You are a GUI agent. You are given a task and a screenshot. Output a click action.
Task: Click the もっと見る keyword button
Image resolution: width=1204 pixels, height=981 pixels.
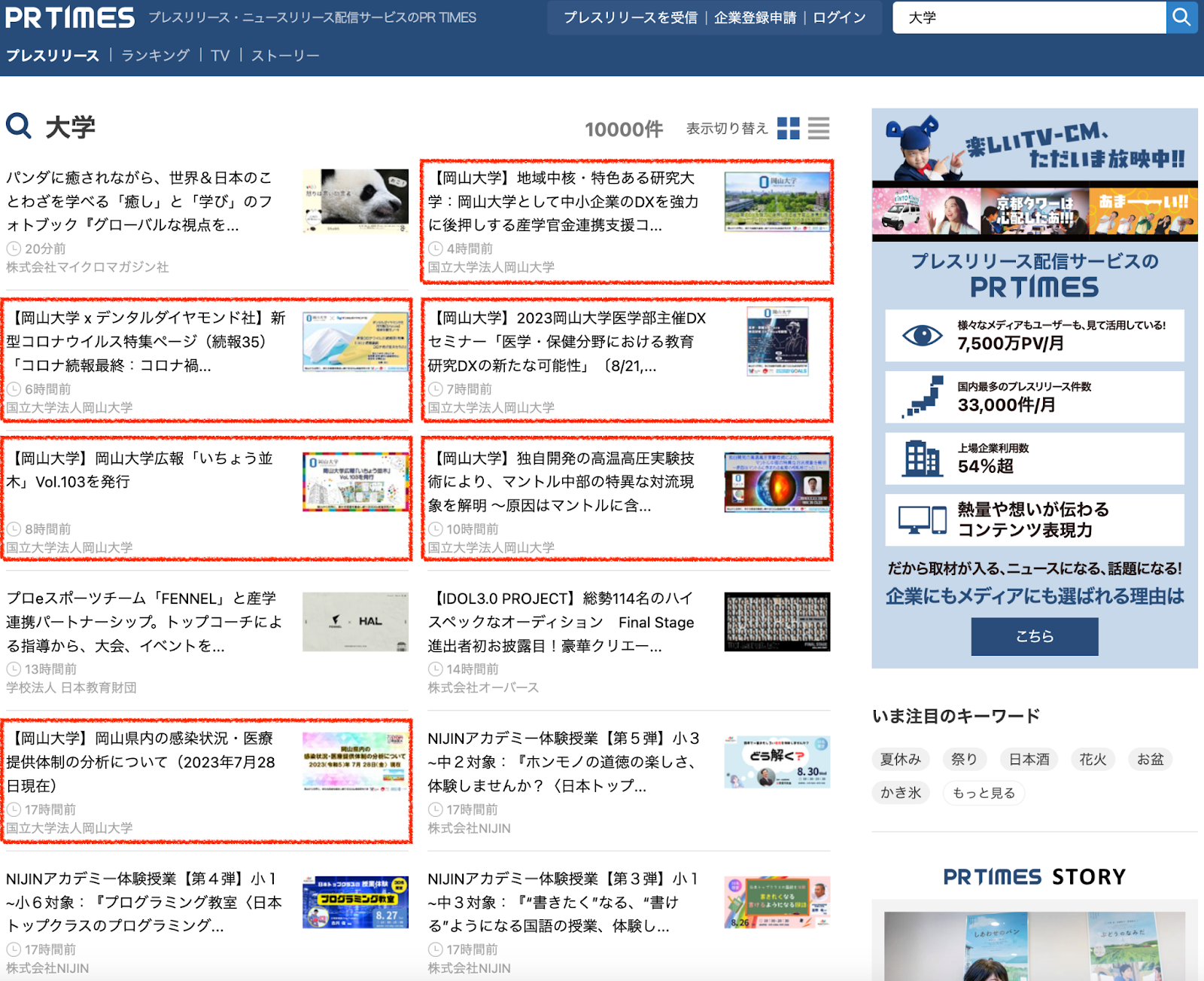point(984,793)
